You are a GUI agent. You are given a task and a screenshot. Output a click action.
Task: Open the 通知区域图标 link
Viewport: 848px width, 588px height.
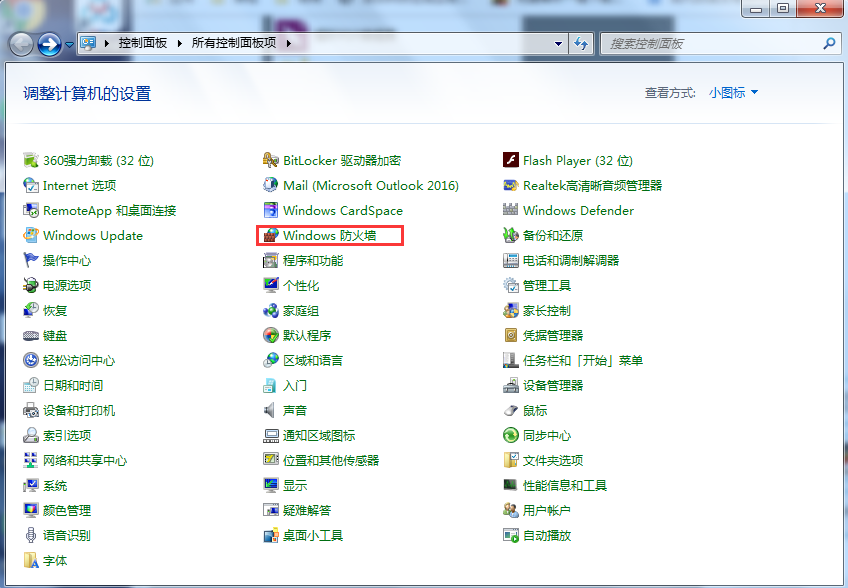[x=319, y=435]
